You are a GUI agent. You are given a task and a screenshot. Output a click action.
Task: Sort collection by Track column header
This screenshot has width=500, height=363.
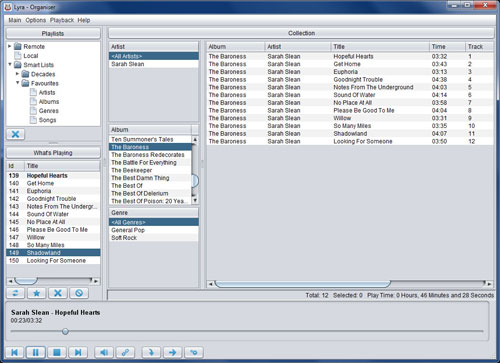tap(479, 47)
